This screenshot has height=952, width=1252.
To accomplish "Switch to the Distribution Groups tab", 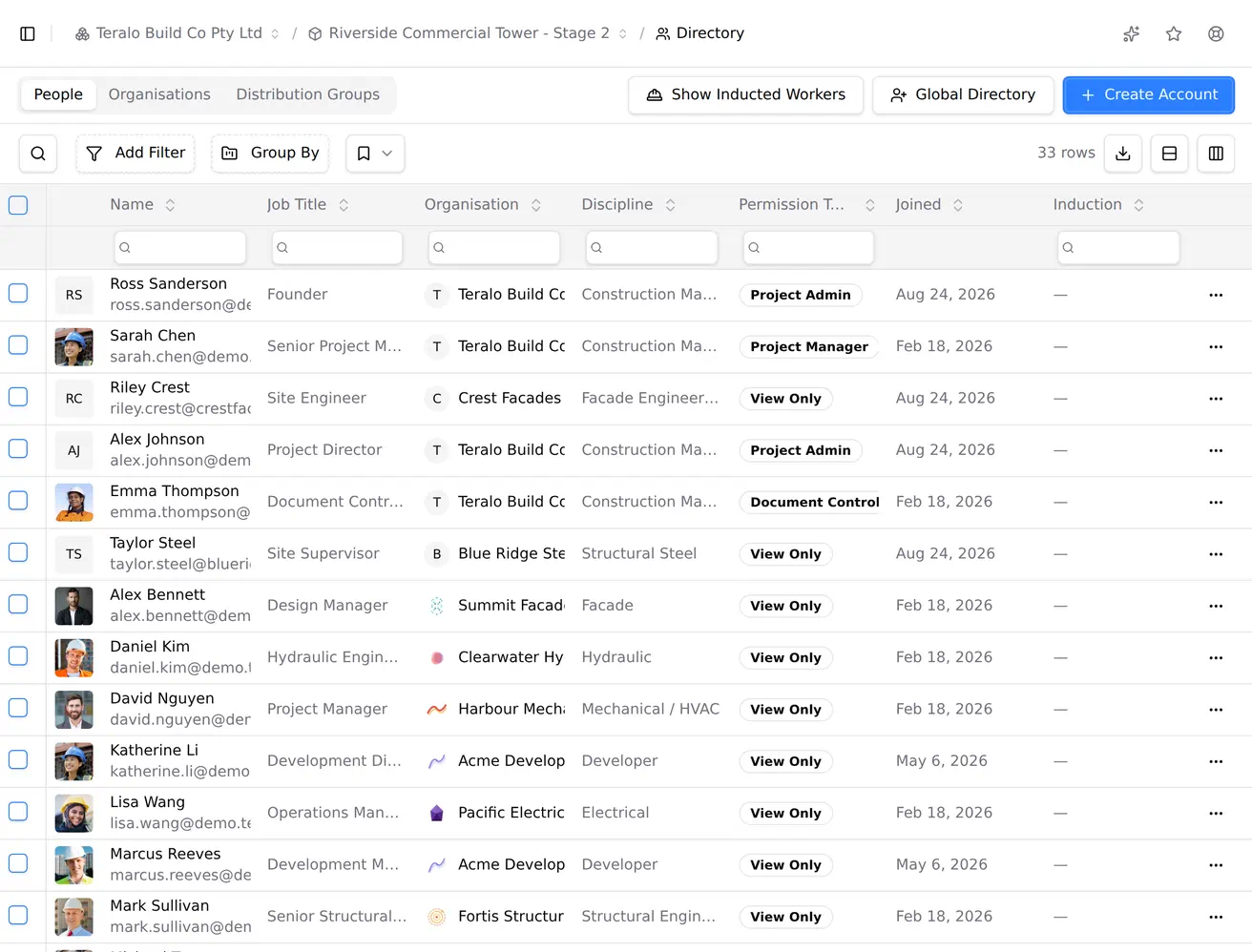I will pyautogui.click(x=307, y=94).
